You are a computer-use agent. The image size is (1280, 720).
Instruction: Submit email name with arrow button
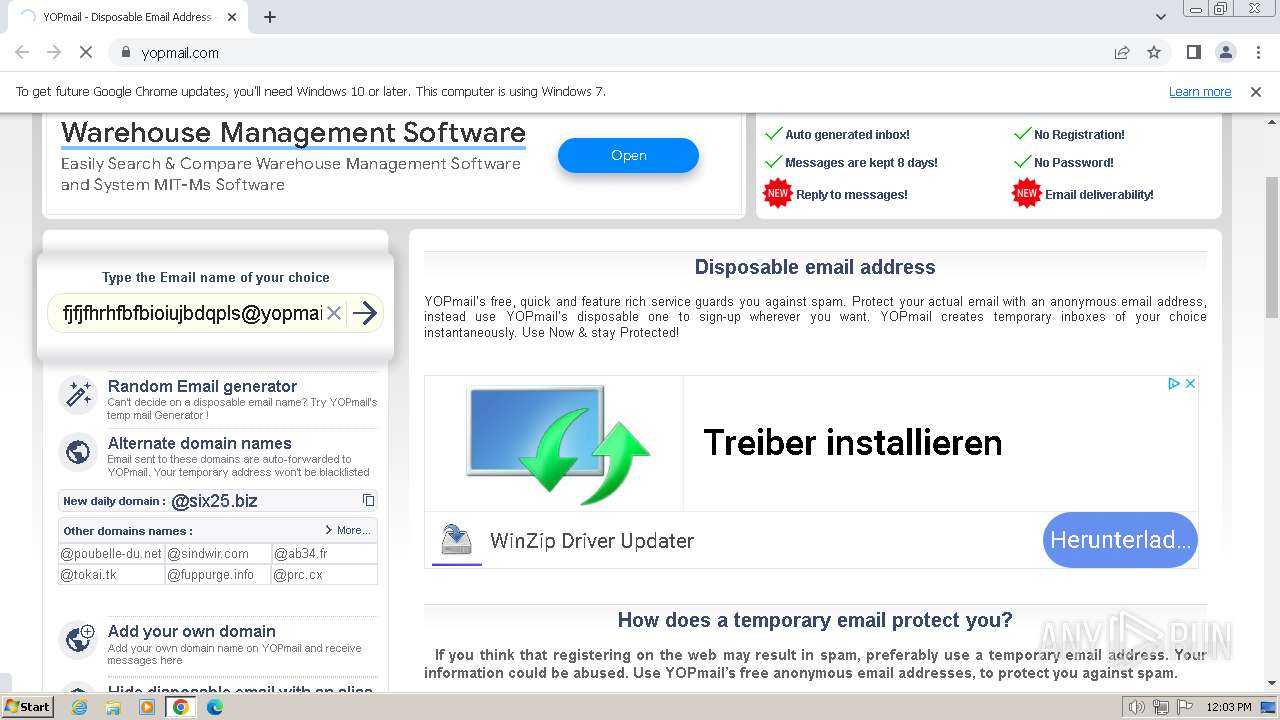(365, 313)
